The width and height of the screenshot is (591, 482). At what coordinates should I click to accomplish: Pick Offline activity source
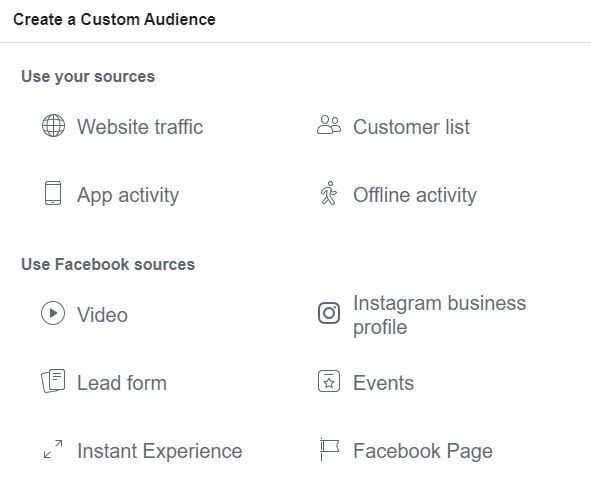[x=415, y=195]
